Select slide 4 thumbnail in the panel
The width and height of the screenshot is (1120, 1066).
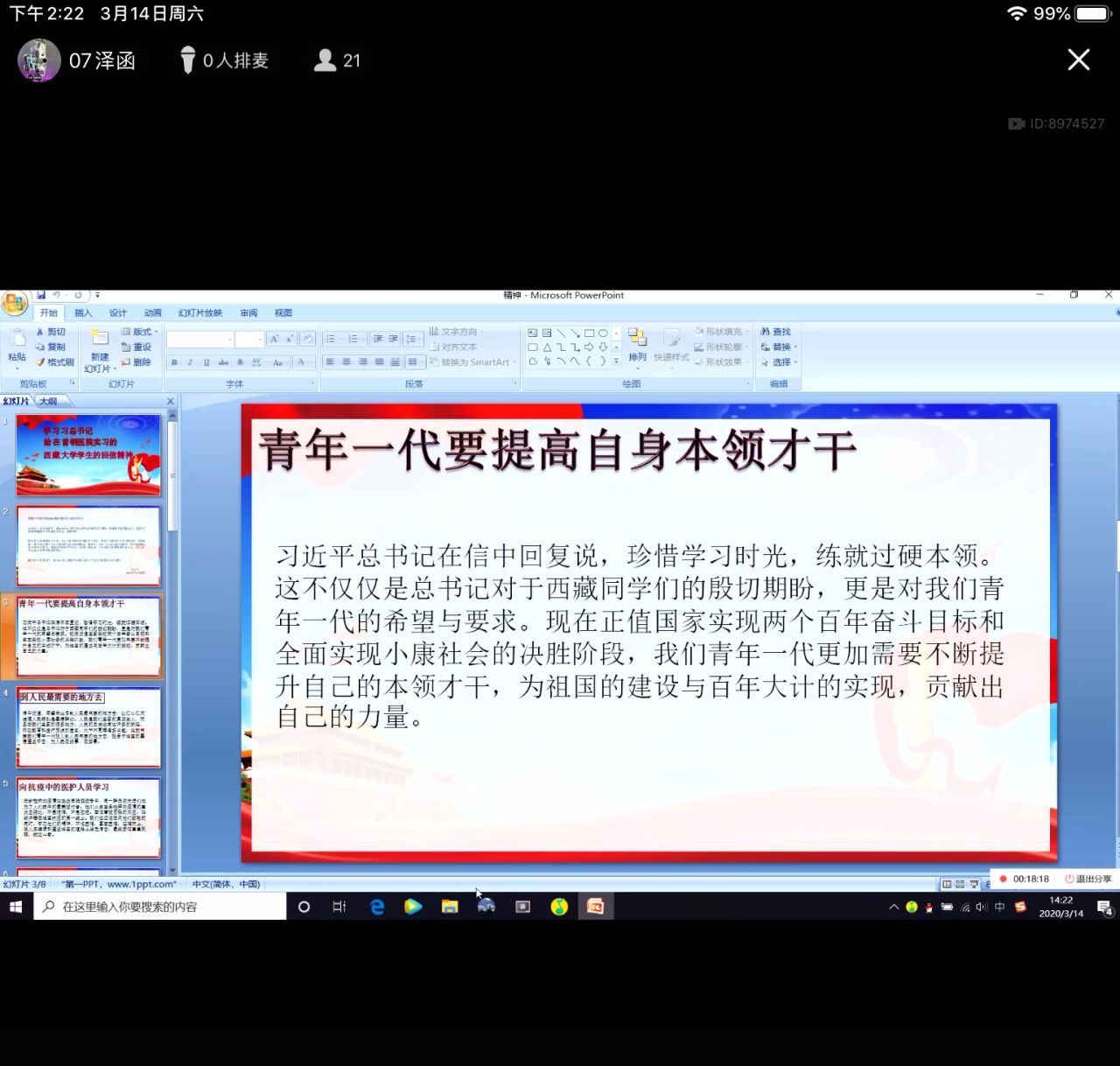87,726
